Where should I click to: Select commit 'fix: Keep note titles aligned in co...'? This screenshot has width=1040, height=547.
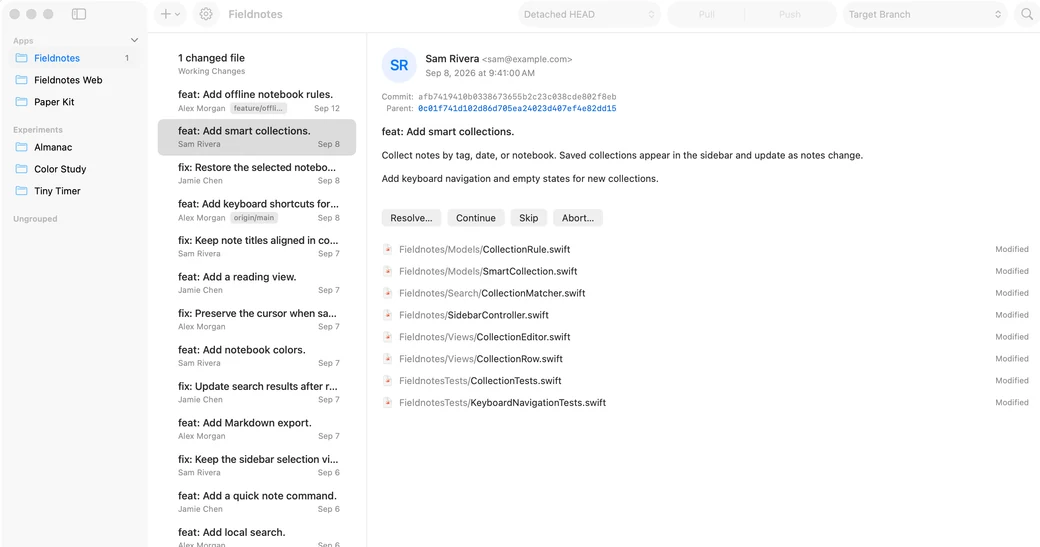coord(257,247)
